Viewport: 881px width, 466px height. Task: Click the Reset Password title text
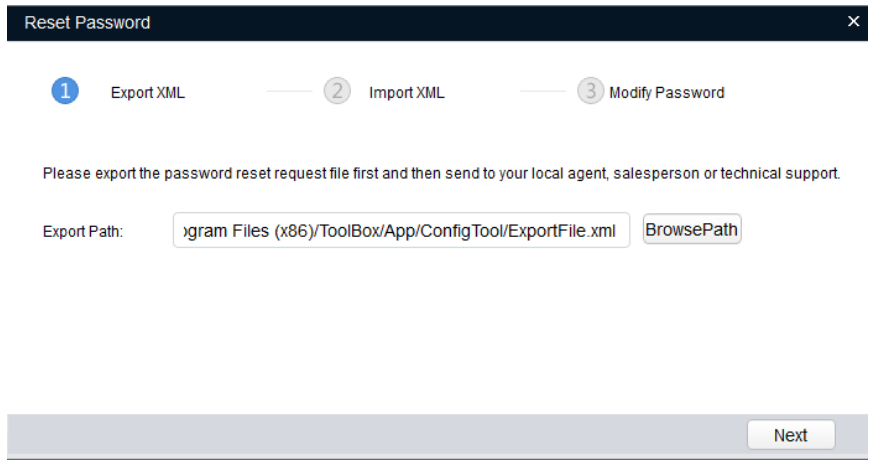[x=87, y=22]
